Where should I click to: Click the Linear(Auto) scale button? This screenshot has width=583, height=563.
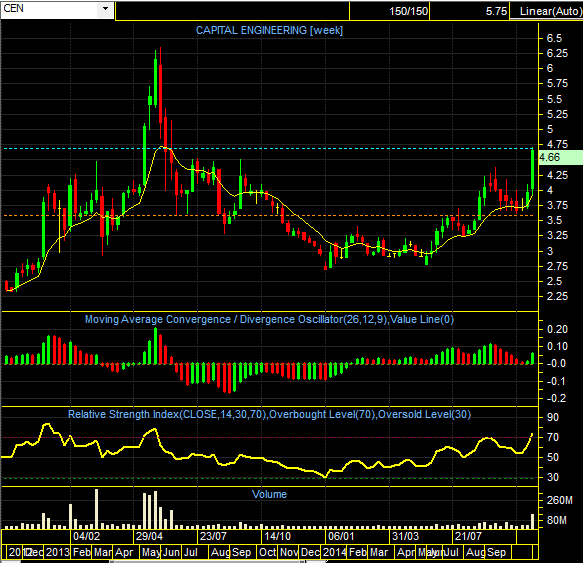547,11
